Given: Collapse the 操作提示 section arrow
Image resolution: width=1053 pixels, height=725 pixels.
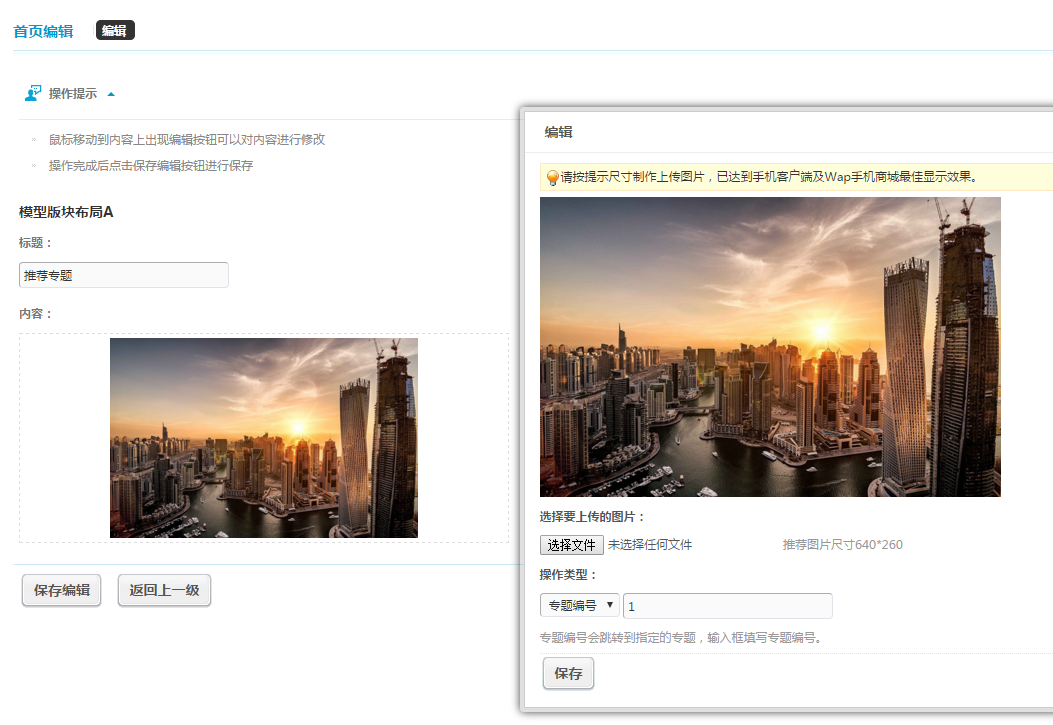Looking at the screenshot, I should [x=111, y=94].
